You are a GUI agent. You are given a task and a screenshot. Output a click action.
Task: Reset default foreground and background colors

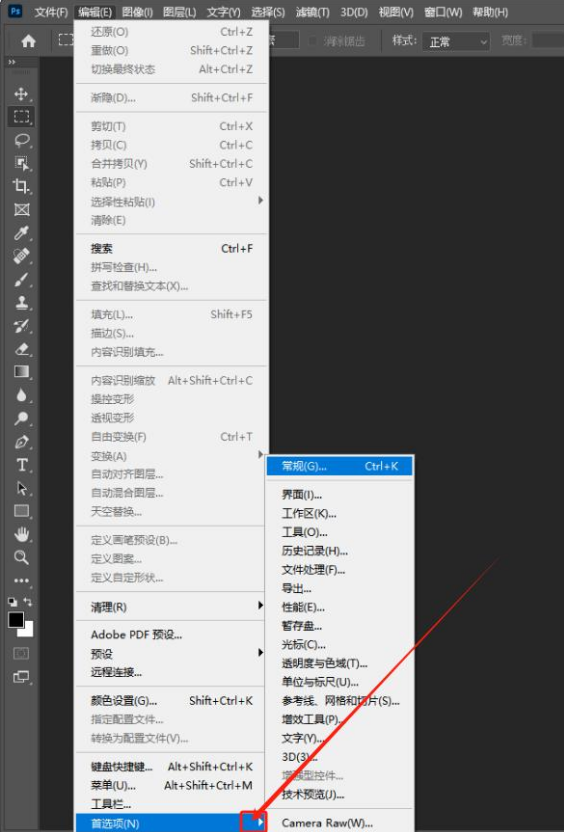pyautogui.click(x=12, y=602)
